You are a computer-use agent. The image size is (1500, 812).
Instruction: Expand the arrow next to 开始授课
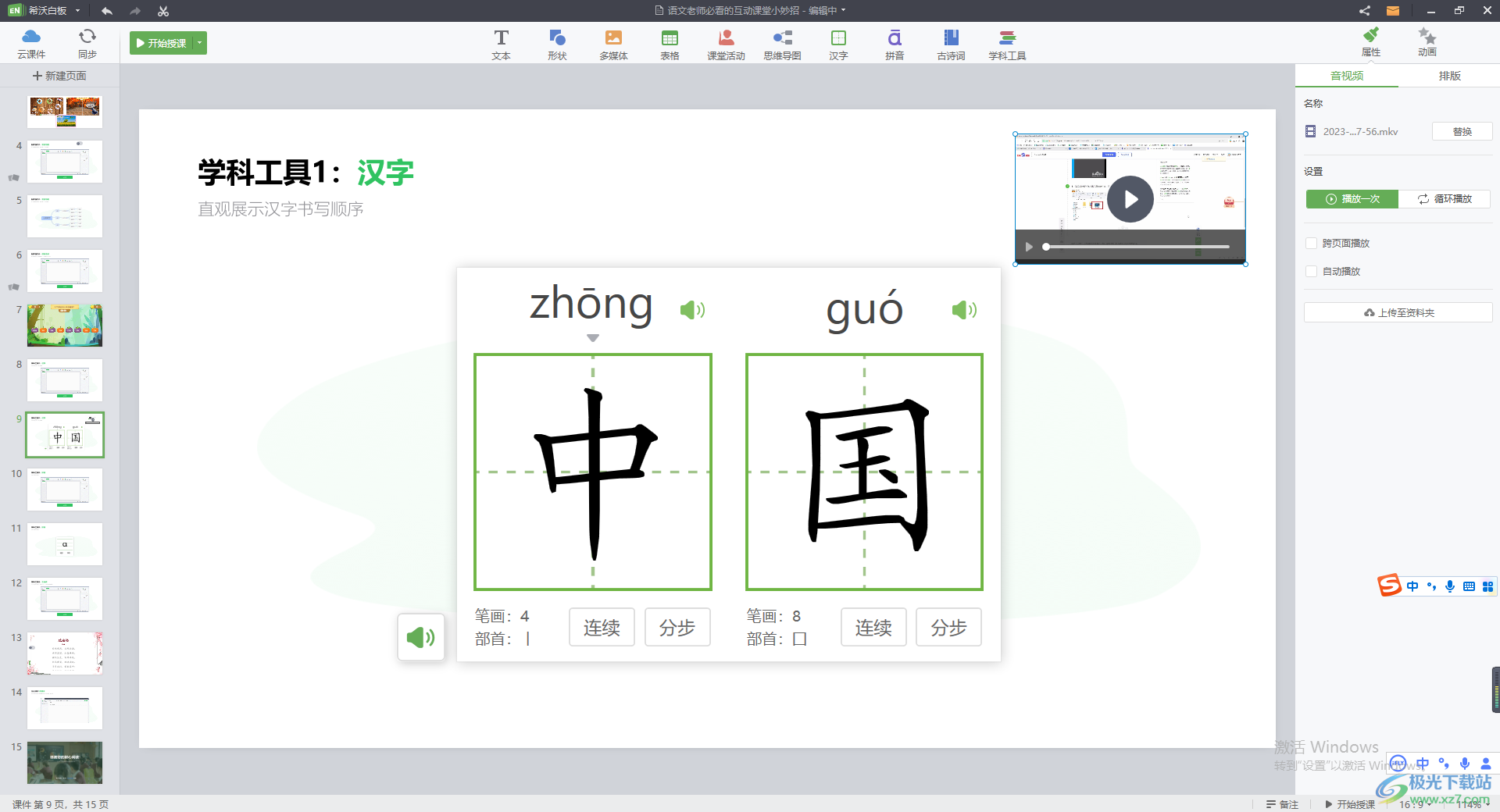[x=200, y=43]
